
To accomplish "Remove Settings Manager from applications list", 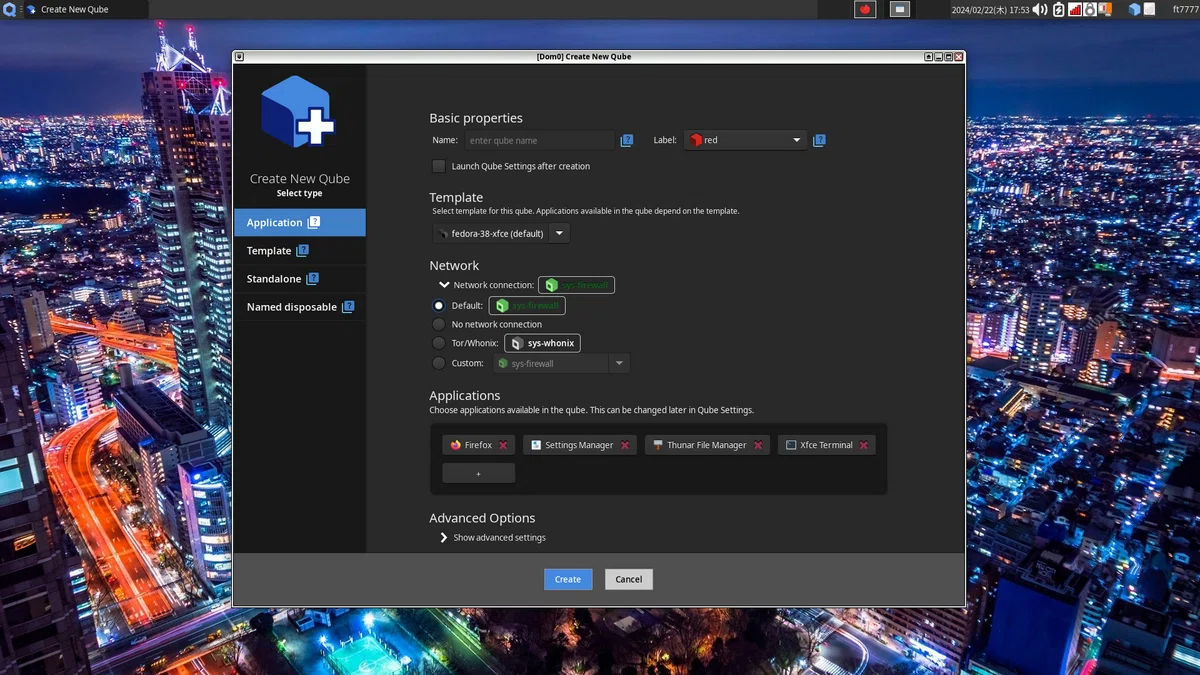I will click(x=625, y=445).
